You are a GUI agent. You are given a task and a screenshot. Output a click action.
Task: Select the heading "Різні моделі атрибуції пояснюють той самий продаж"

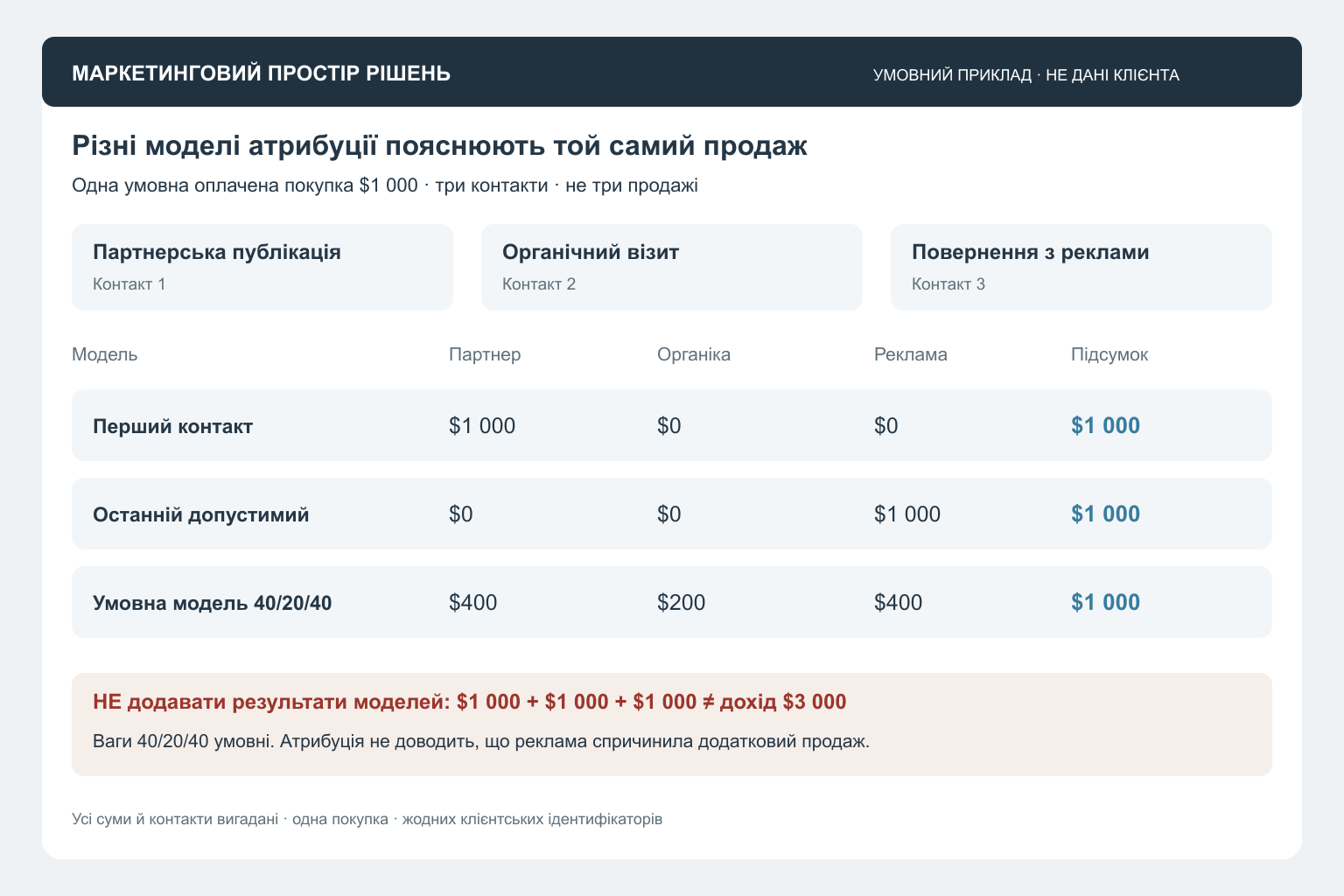(439, 145)
